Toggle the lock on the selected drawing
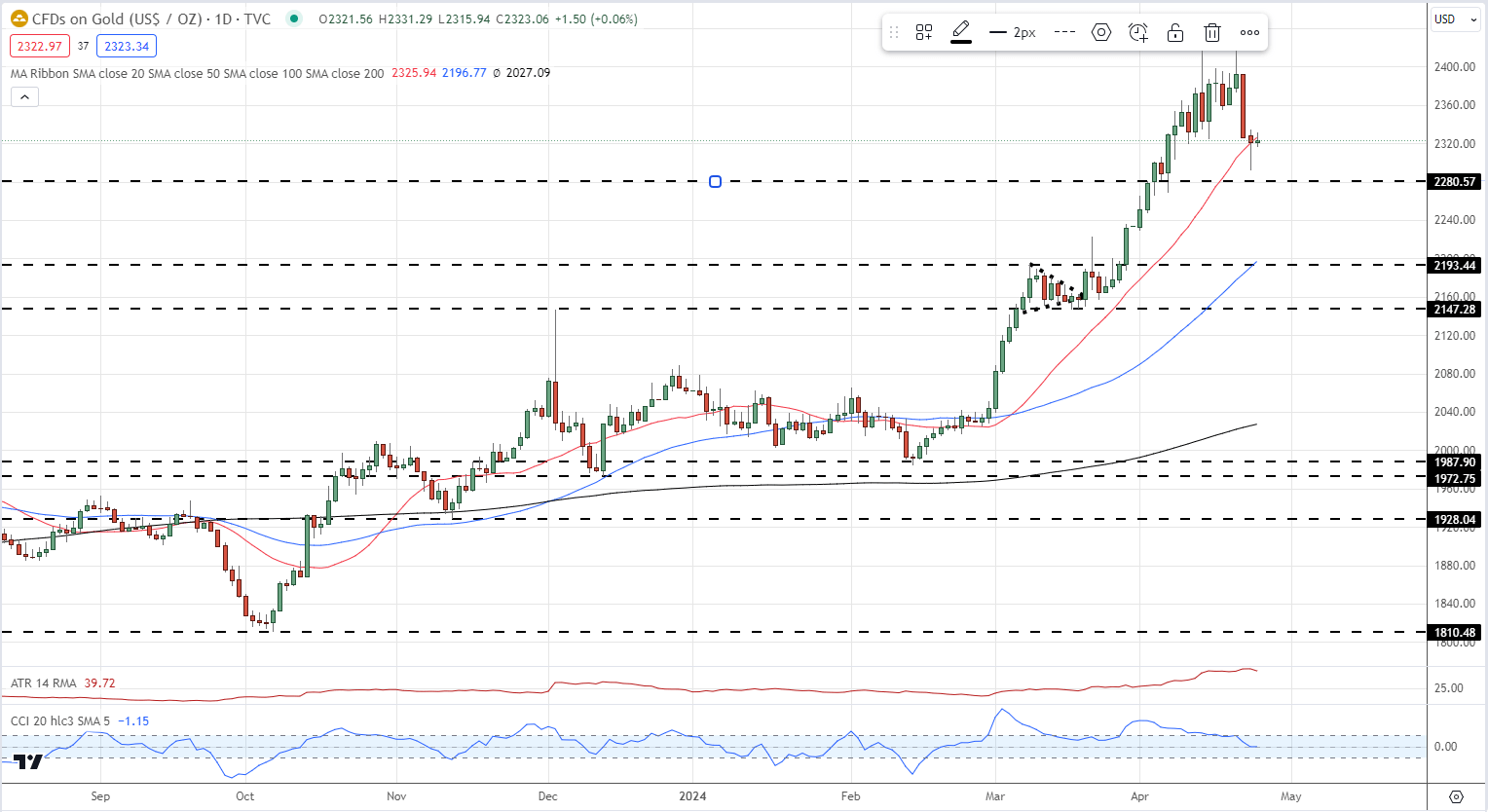This screenshot has height=812, width=1488. coord(1175,32)
